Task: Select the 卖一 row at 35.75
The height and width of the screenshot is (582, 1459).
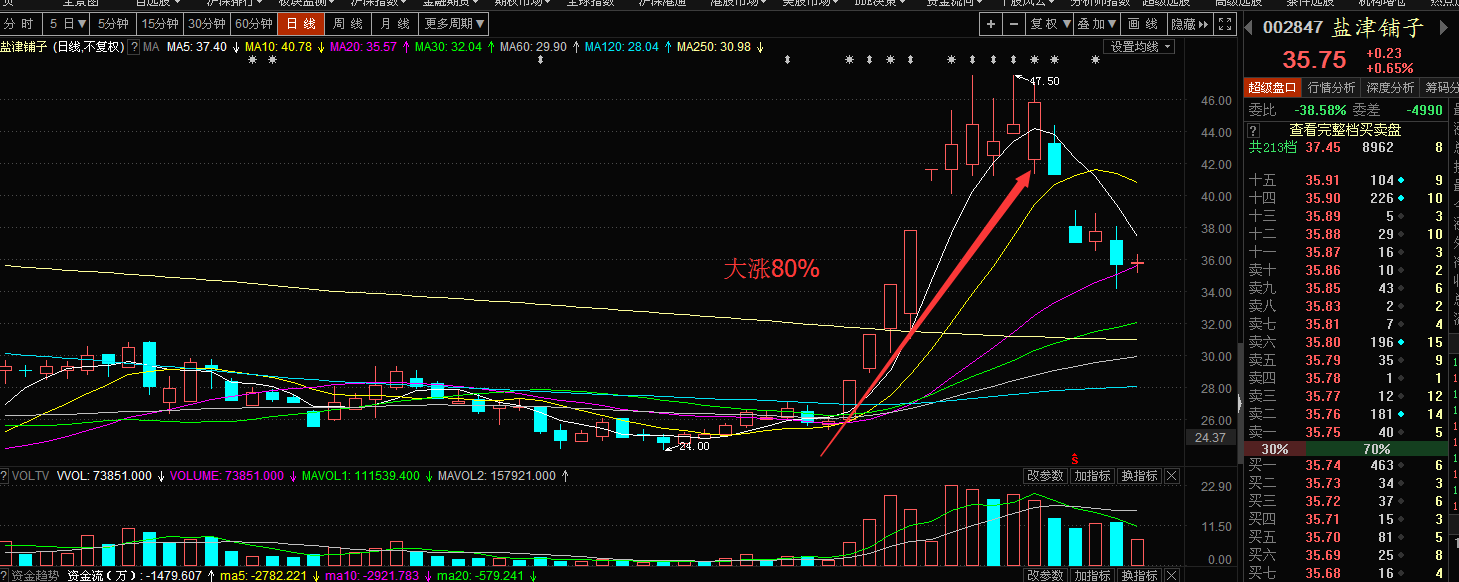Action: (x=1346, y=432)
